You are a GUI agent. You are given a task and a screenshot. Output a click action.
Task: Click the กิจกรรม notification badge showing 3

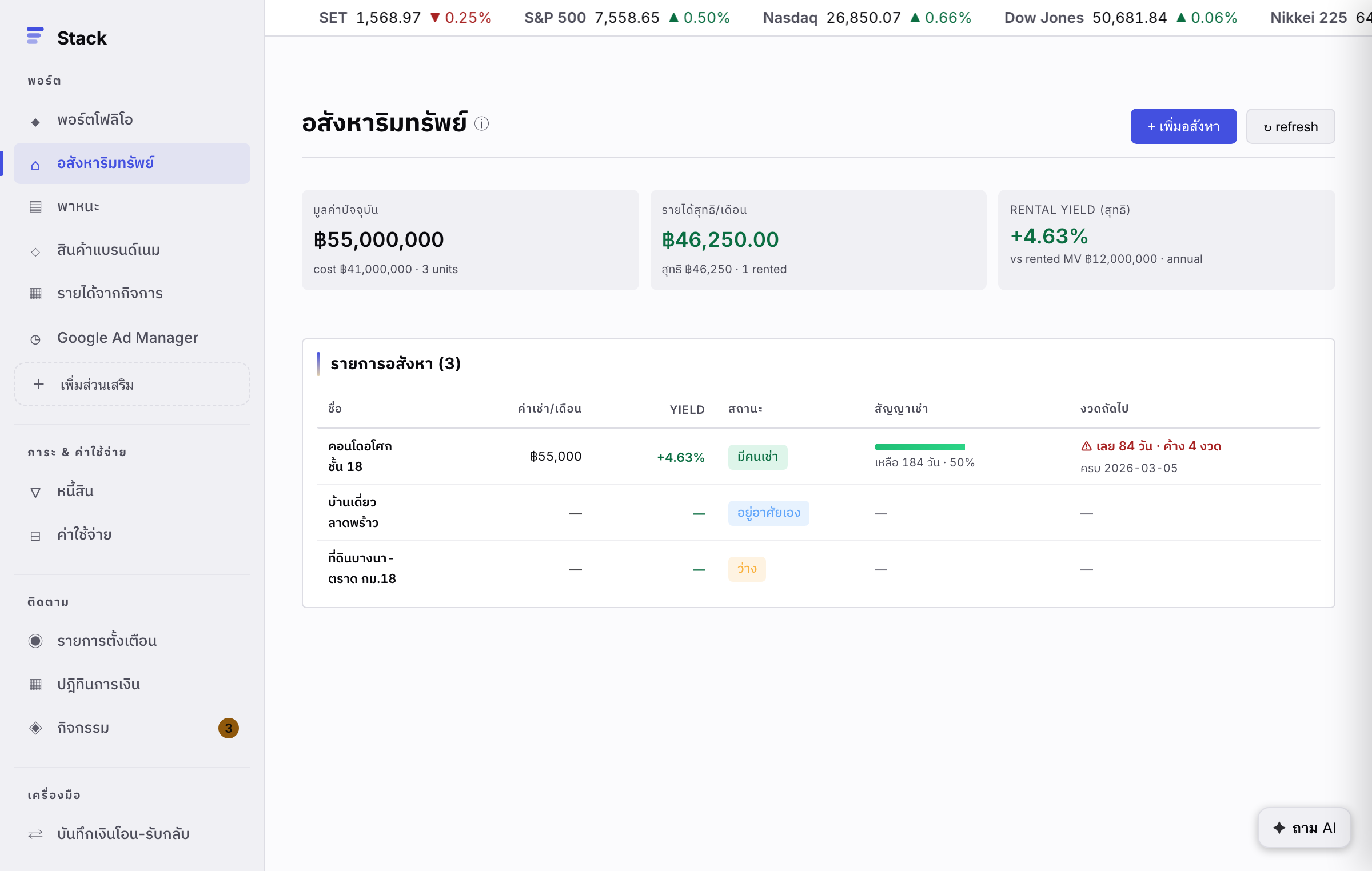pos(228,728)
